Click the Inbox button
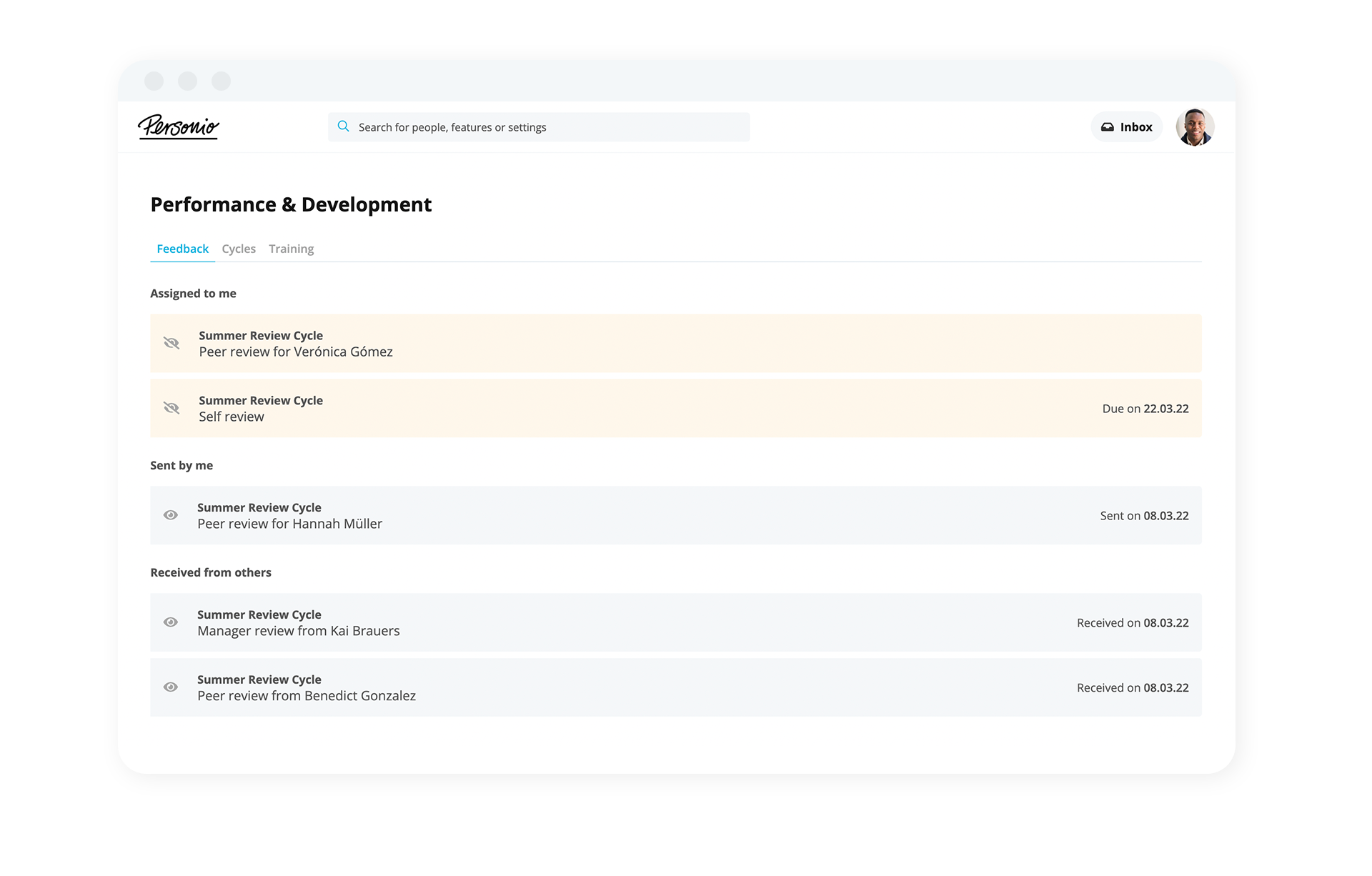 coord(1127,126)
